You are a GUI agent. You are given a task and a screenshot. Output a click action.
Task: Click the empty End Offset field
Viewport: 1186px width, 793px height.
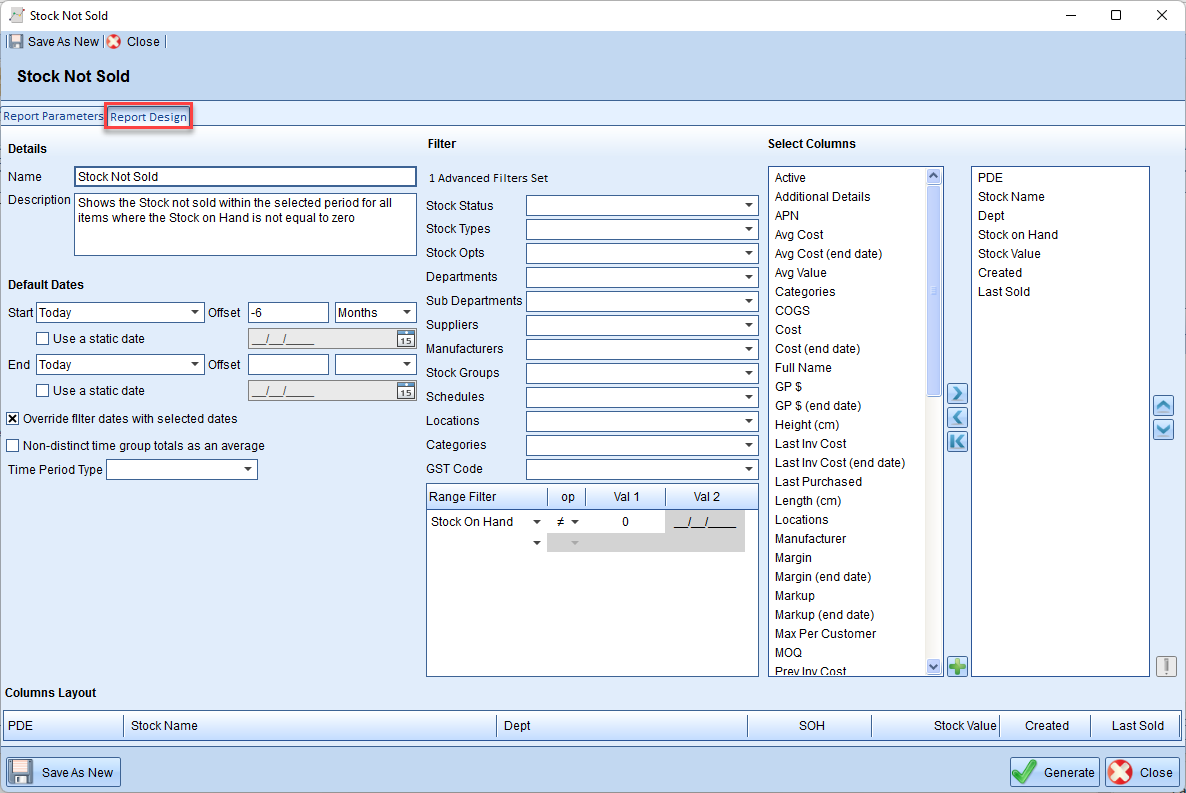click(288, 365)
